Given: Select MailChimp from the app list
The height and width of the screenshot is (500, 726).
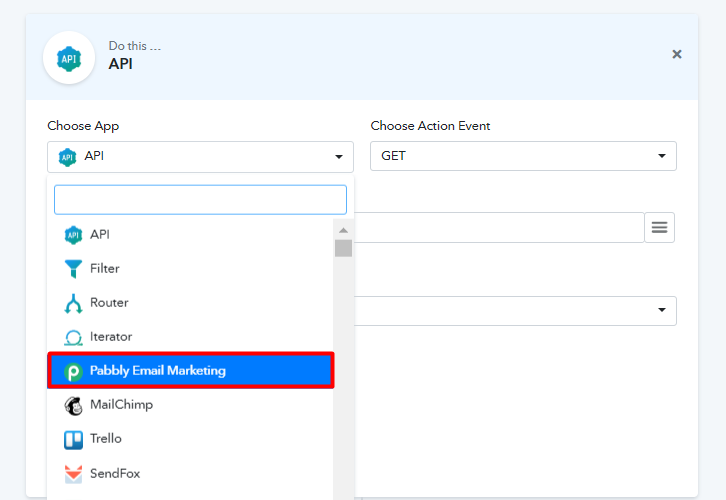Looking at the screenshot, I should pos(190,405).
